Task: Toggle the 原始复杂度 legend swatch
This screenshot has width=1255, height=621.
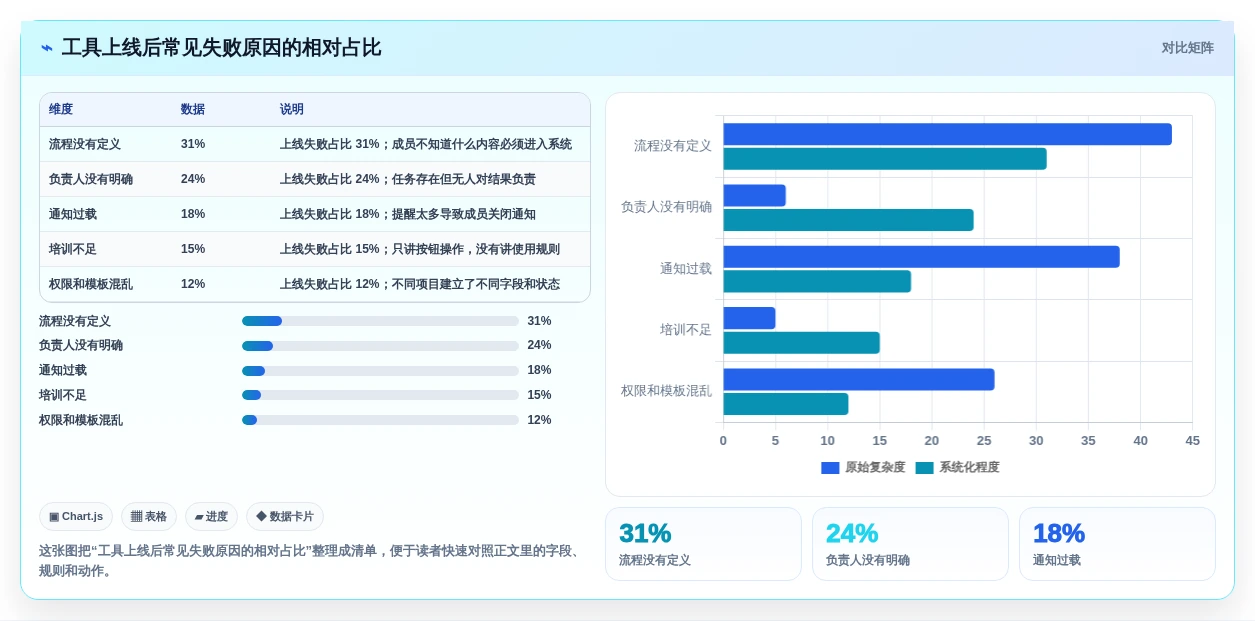Action: 830,467
